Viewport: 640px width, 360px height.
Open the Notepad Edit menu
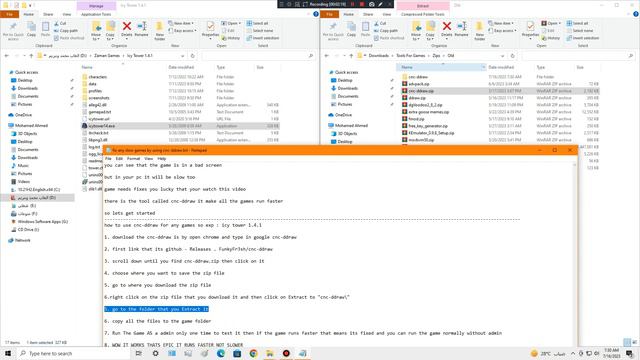119,158
